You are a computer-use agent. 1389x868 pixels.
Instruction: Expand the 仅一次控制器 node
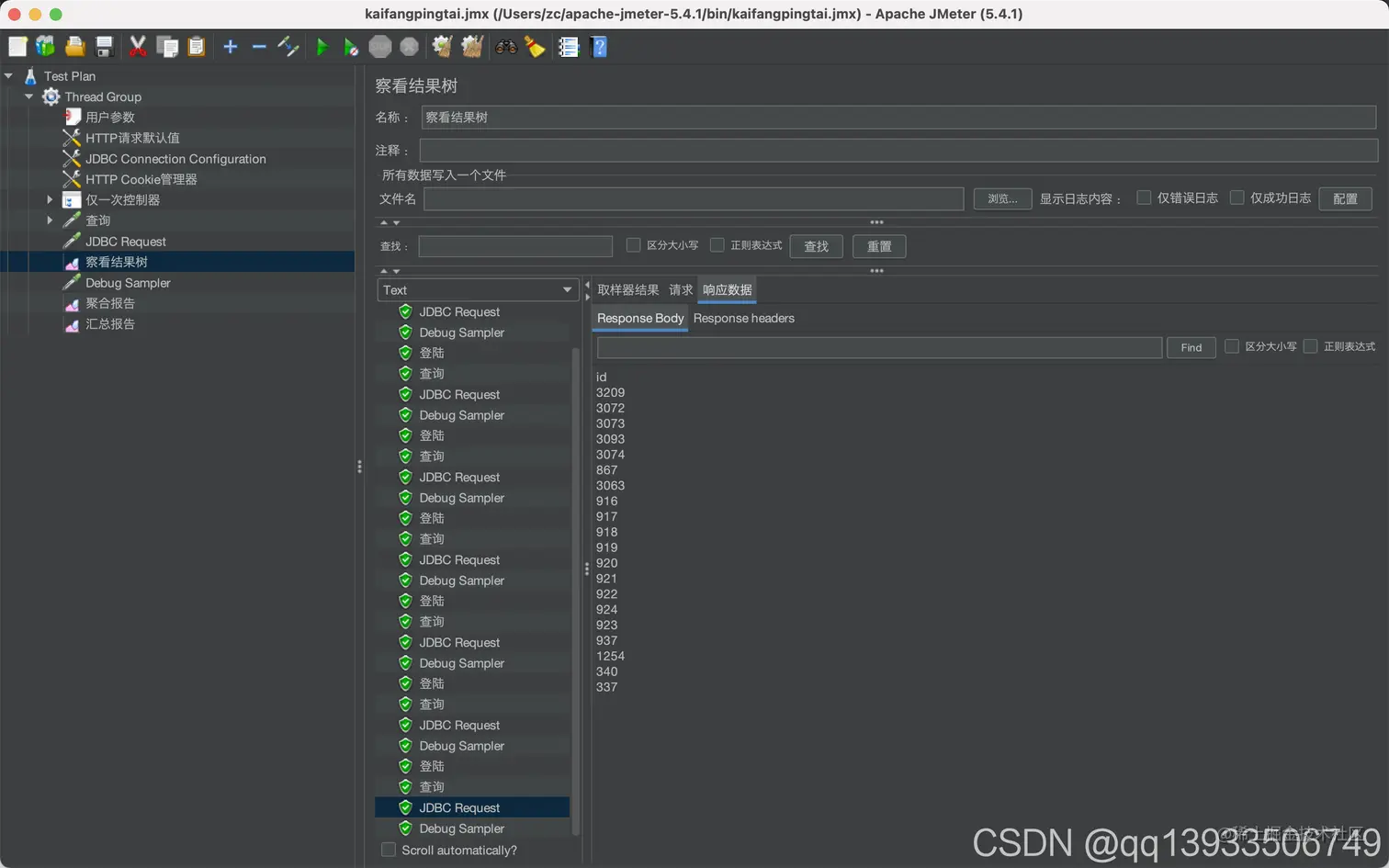click(x=51, y=199)
